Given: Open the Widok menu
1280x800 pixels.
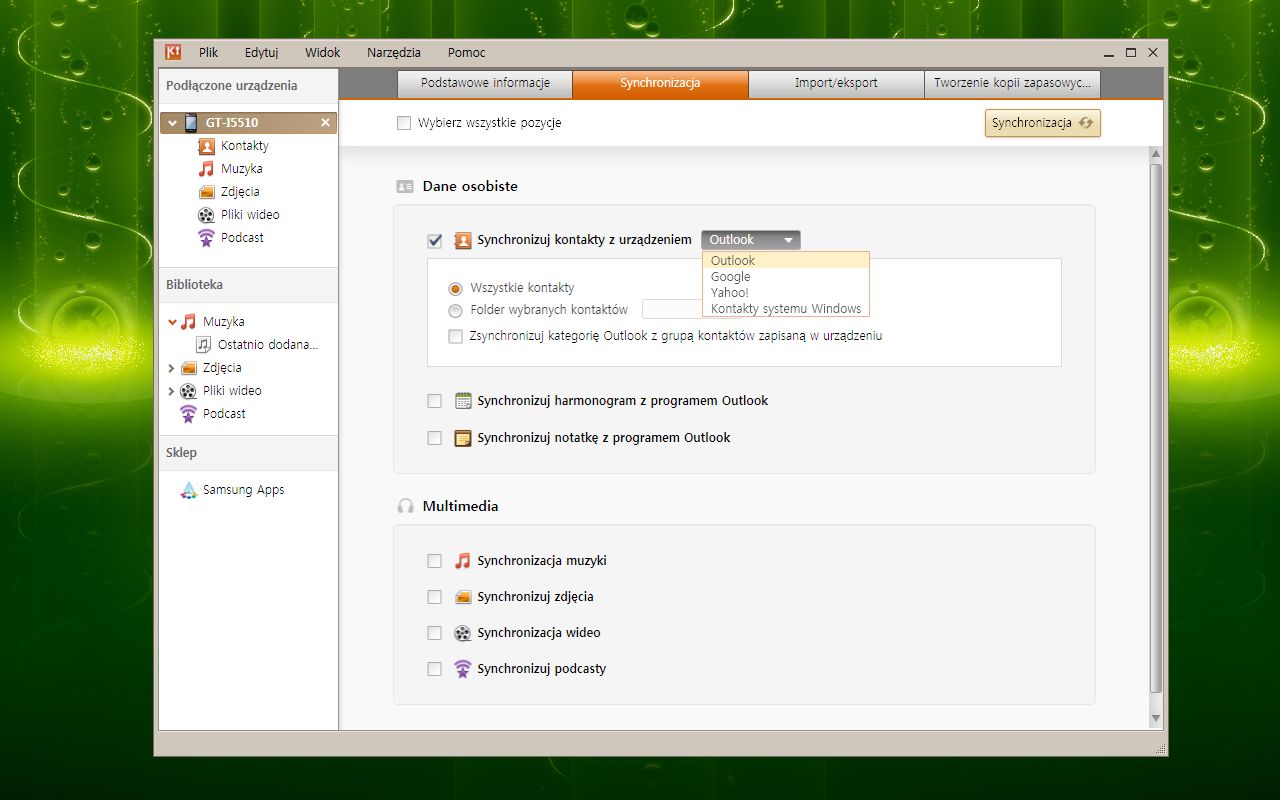Looking at the screenshot, I should tap(323, 52).
